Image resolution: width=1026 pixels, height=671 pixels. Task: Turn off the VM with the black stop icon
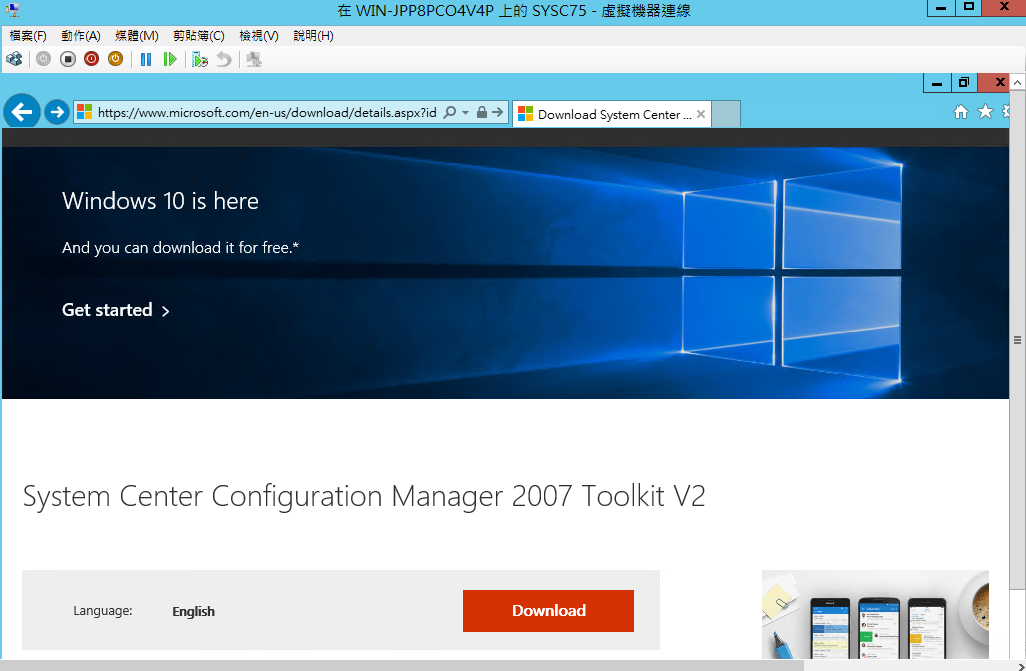click(67, 59)
